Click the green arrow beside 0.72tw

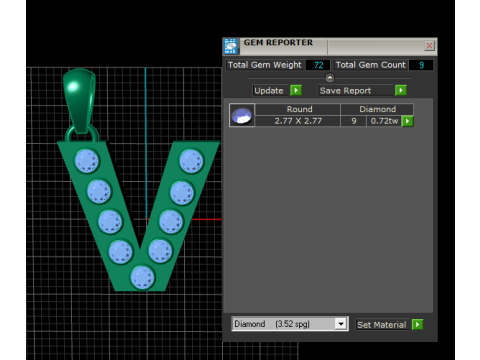(407, 121)
